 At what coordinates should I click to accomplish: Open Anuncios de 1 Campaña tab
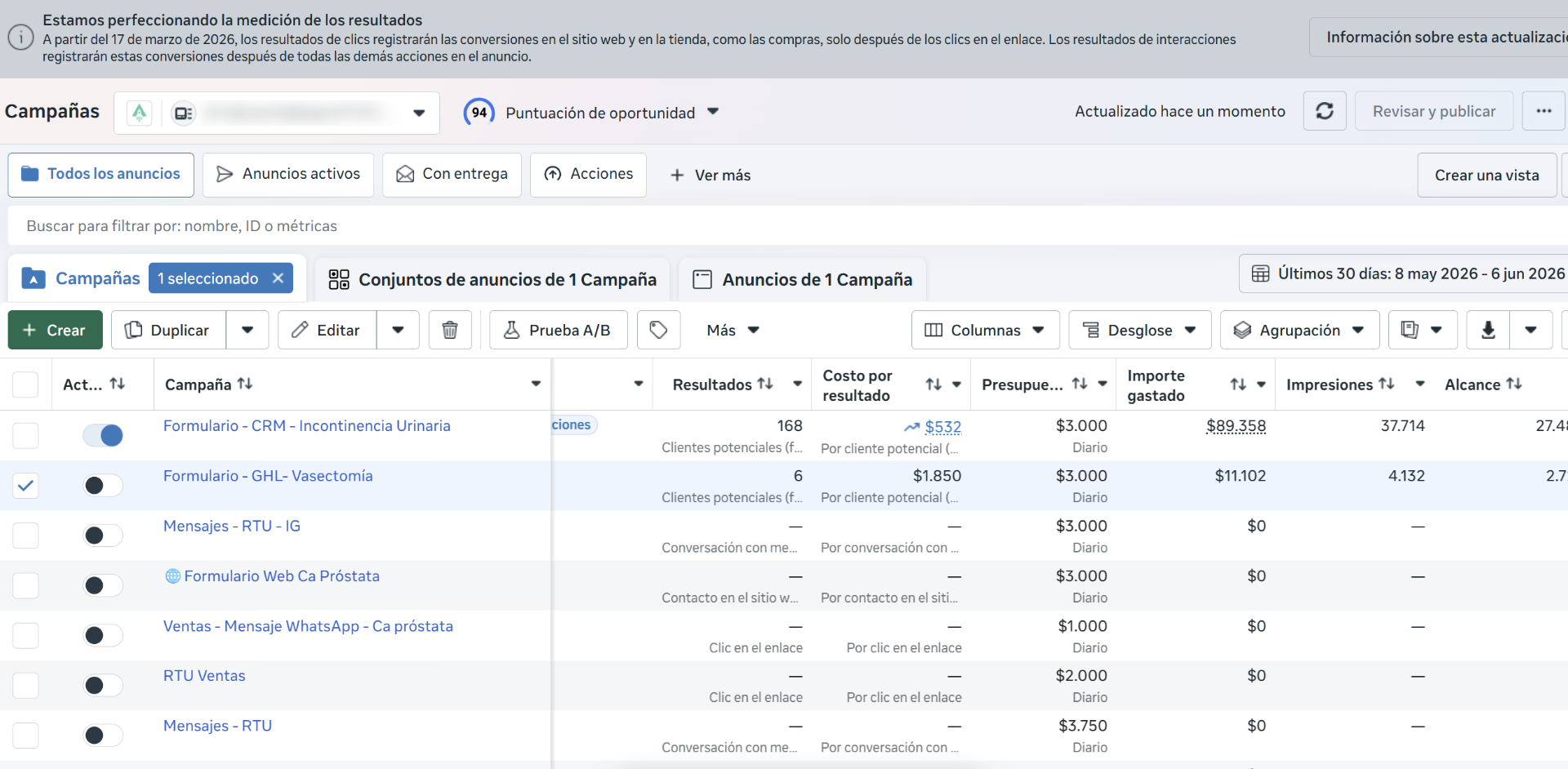tap(803, 280)
